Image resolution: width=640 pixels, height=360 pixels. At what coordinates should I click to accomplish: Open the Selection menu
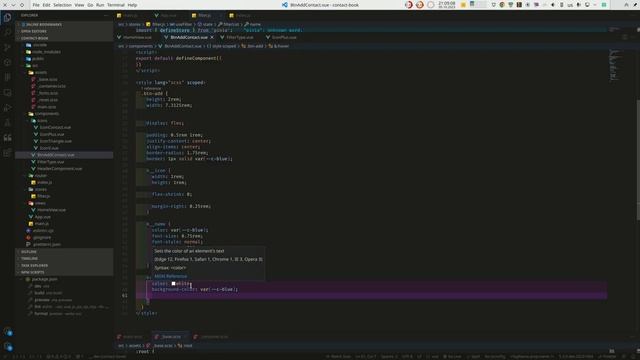62,5
